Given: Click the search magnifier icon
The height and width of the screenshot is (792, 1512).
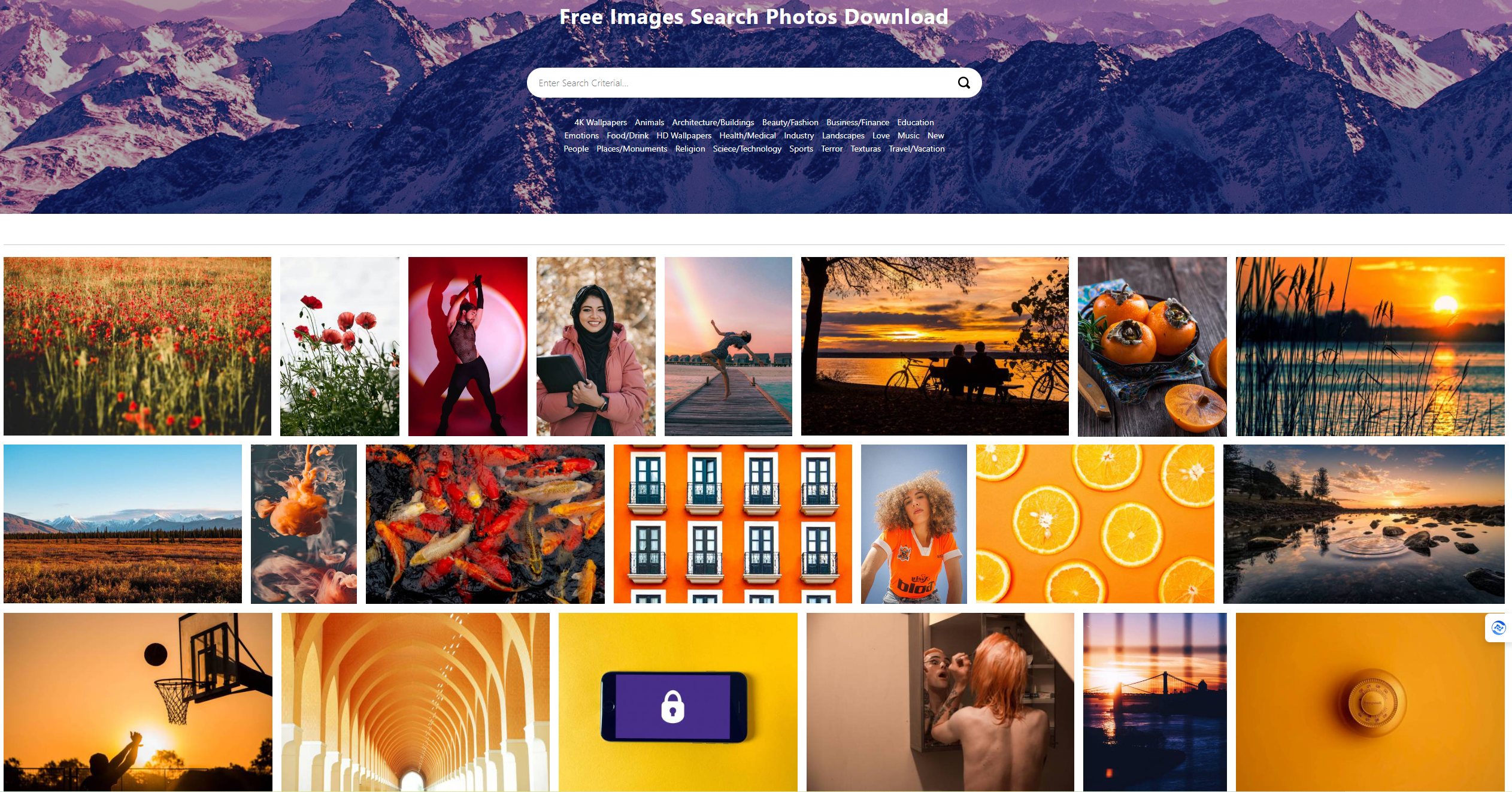Looking at the screenshot, I should coord(963,83).
